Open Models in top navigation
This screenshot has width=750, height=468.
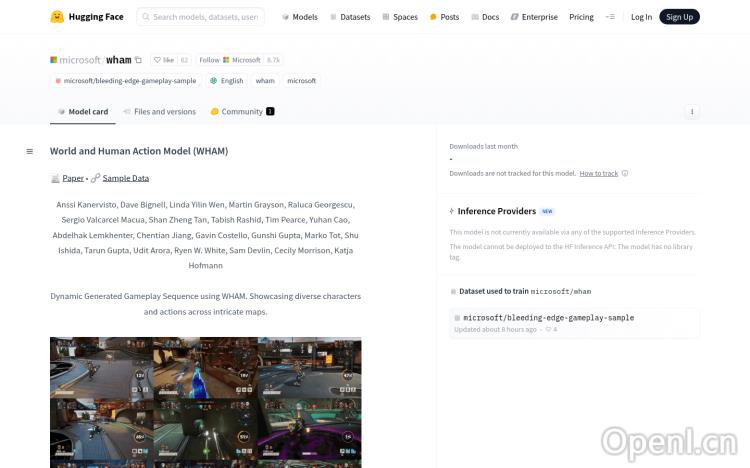pyautogui.click(x=300, y=17)
